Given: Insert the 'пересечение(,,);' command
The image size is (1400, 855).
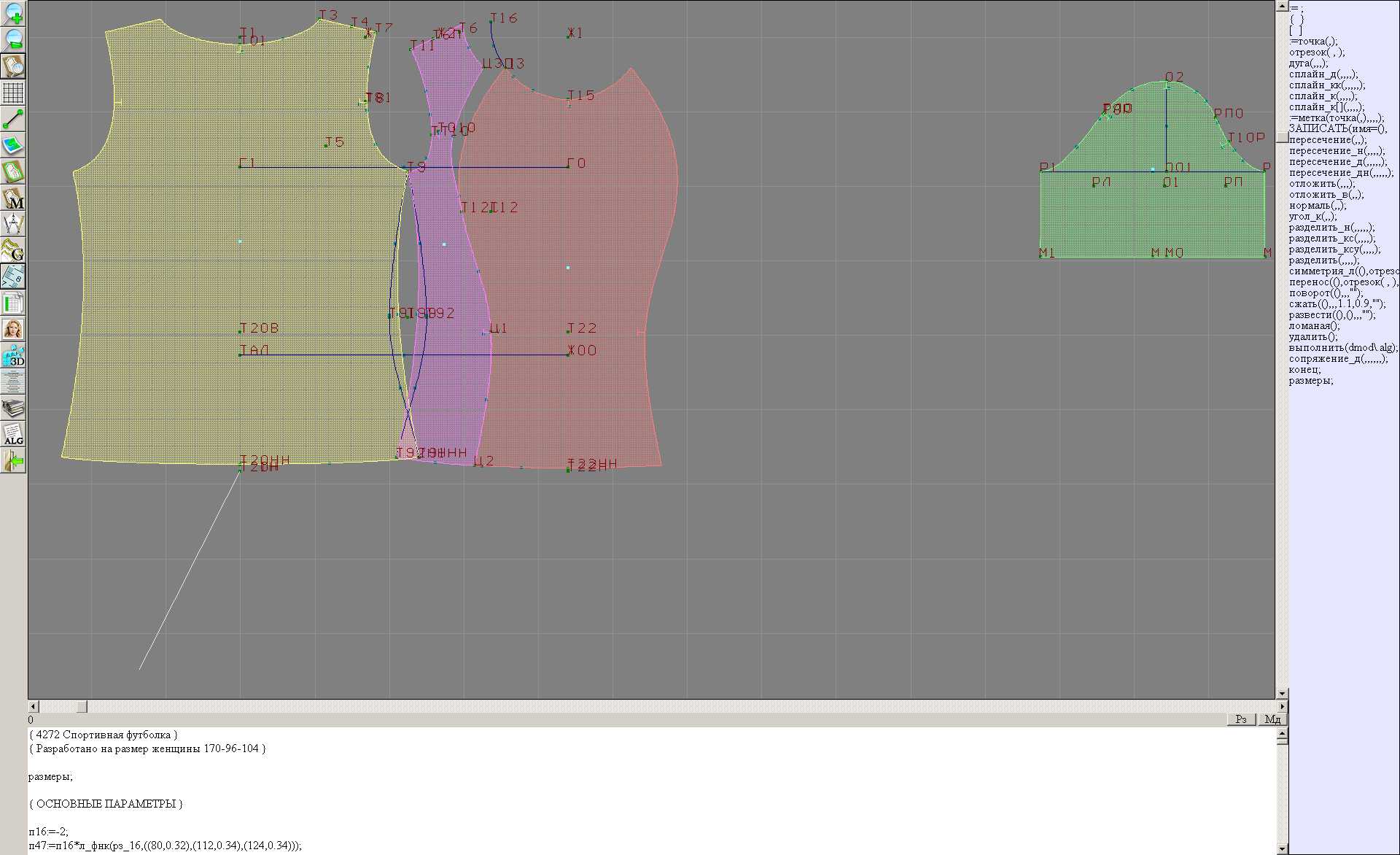Looking at the screenshot, I should (1327, 140).
